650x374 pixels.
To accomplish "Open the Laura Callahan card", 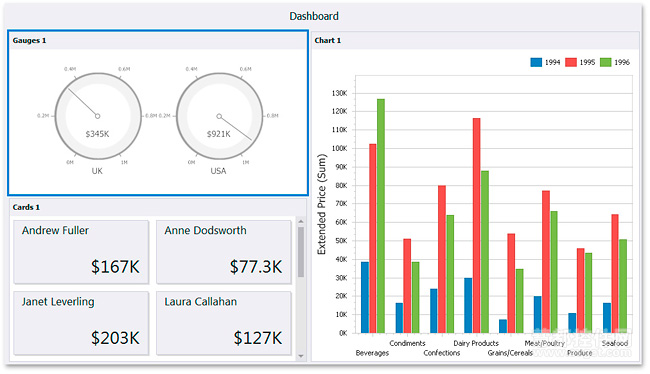I will 224,323.
